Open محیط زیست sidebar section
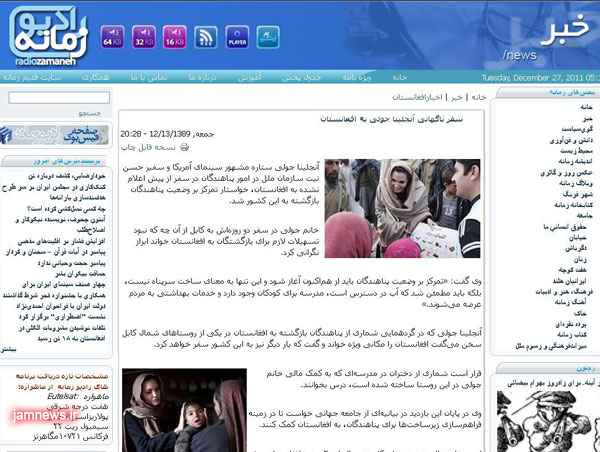 point(577,151)
